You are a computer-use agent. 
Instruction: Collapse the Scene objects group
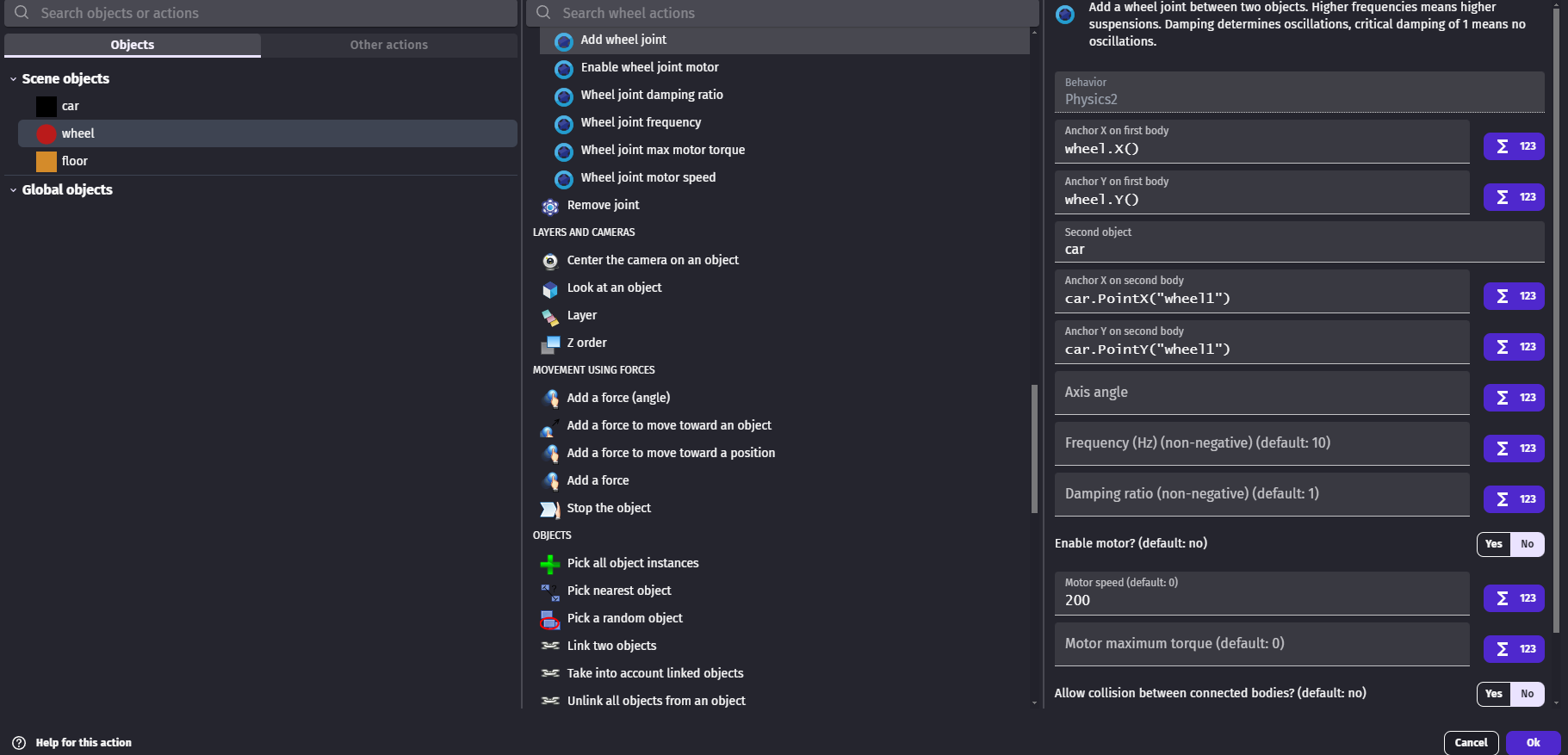[x=13, y=79]
